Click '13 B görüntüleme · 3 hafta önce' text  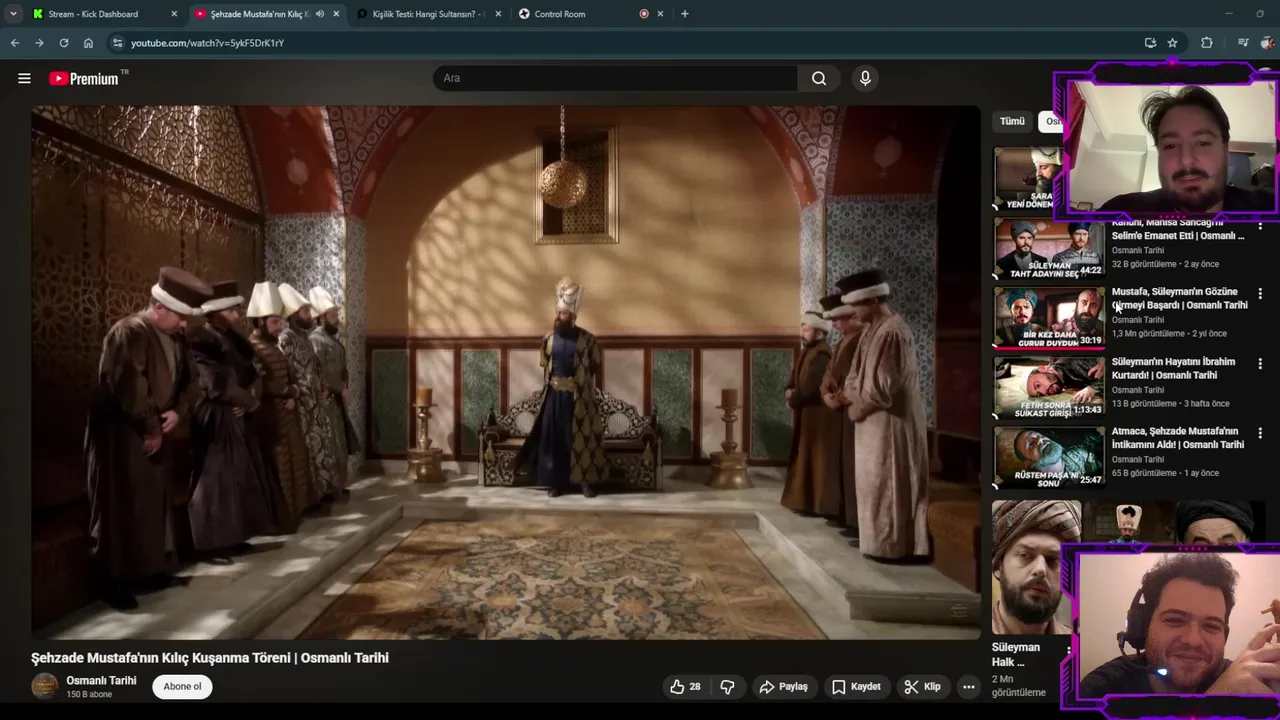(1171, 403)
